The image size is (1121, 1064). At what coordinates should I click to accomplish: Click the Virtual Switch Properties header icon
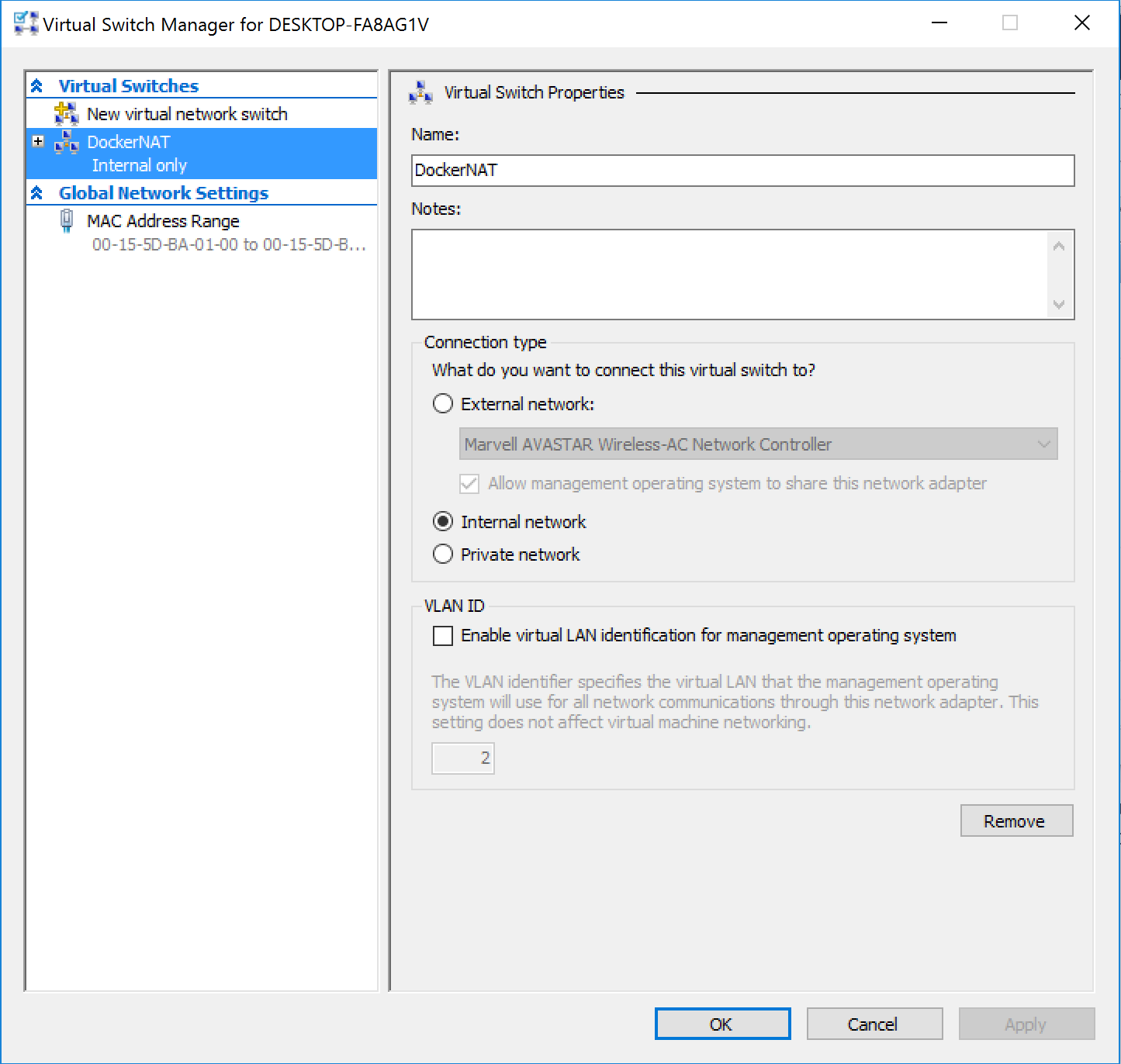(420, 92)
